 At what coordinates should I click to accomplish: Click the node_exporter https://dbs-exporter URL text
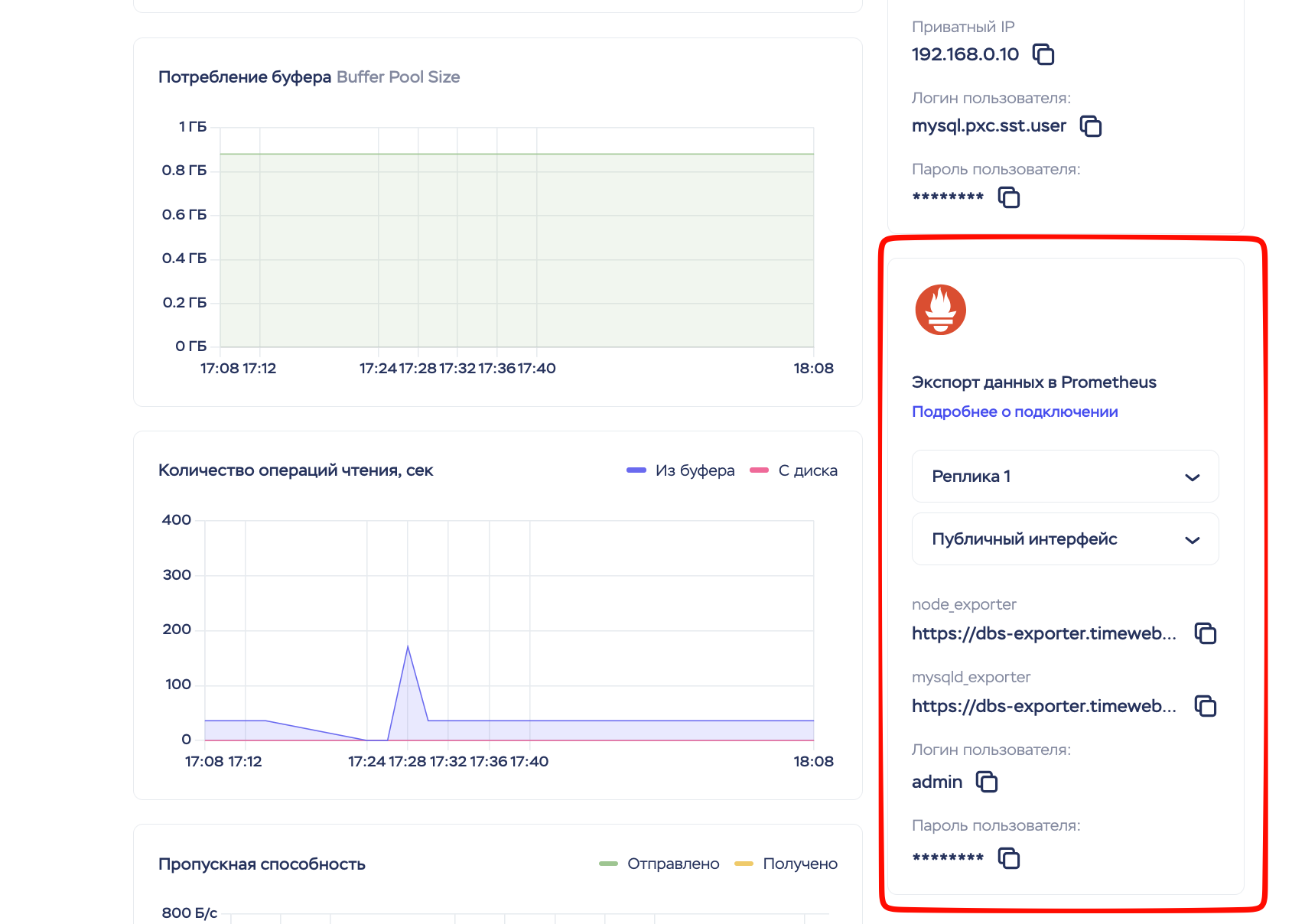(1043, 633)
